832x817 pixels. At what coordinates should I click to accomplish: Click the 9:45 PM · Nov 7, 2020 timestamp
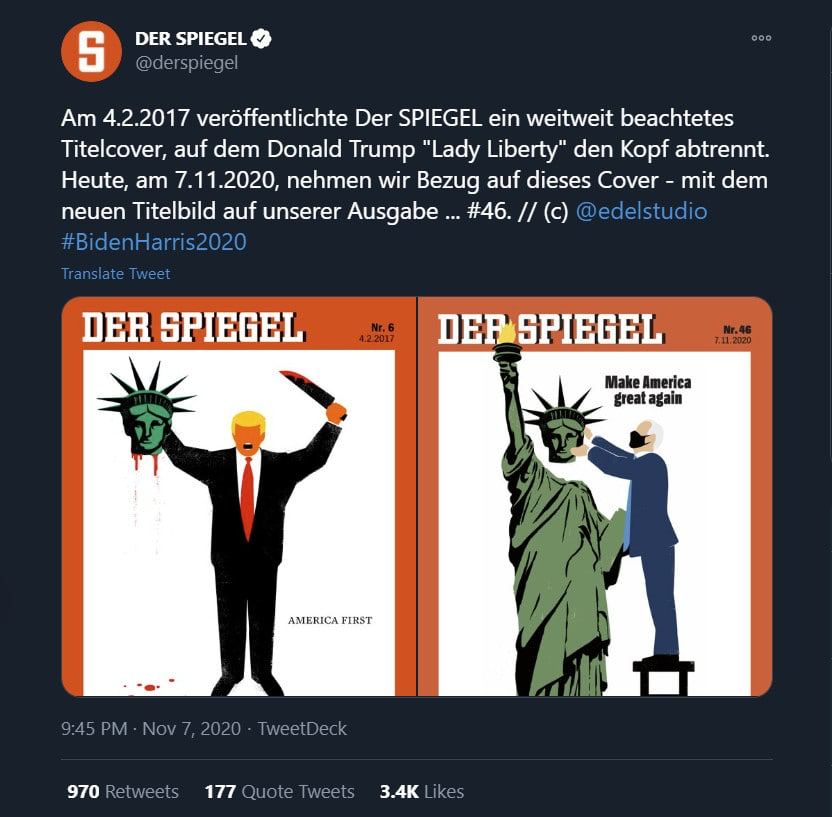[x=151, y=728]
